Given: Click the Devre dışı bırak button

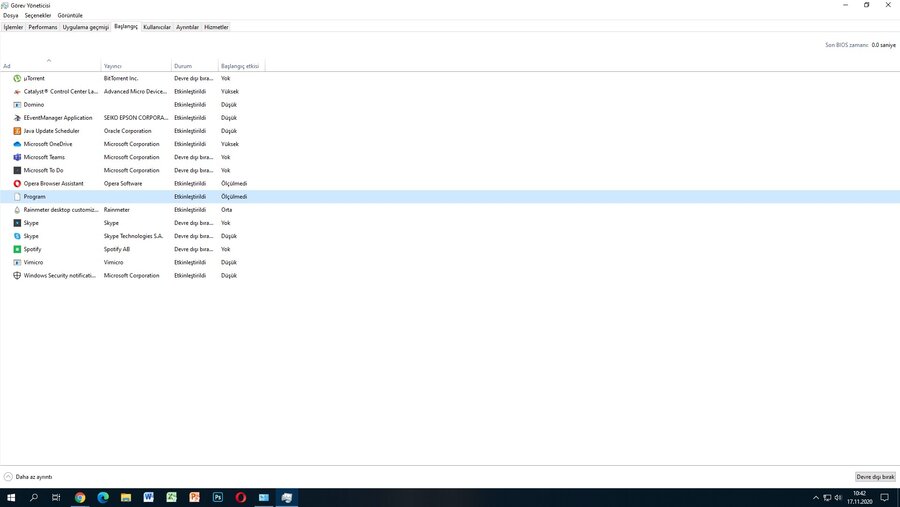Looking at the screenshot, I should 875,477.
